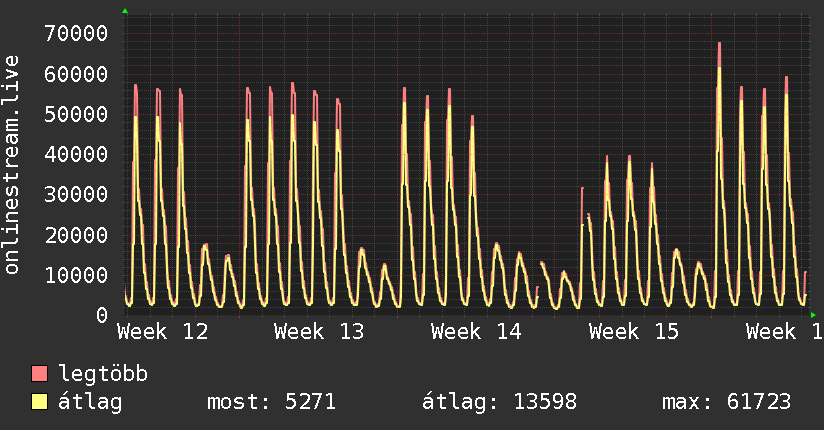Select the legtöbb legend label
This screenshot has height=430, width=824.
[103, 373]
